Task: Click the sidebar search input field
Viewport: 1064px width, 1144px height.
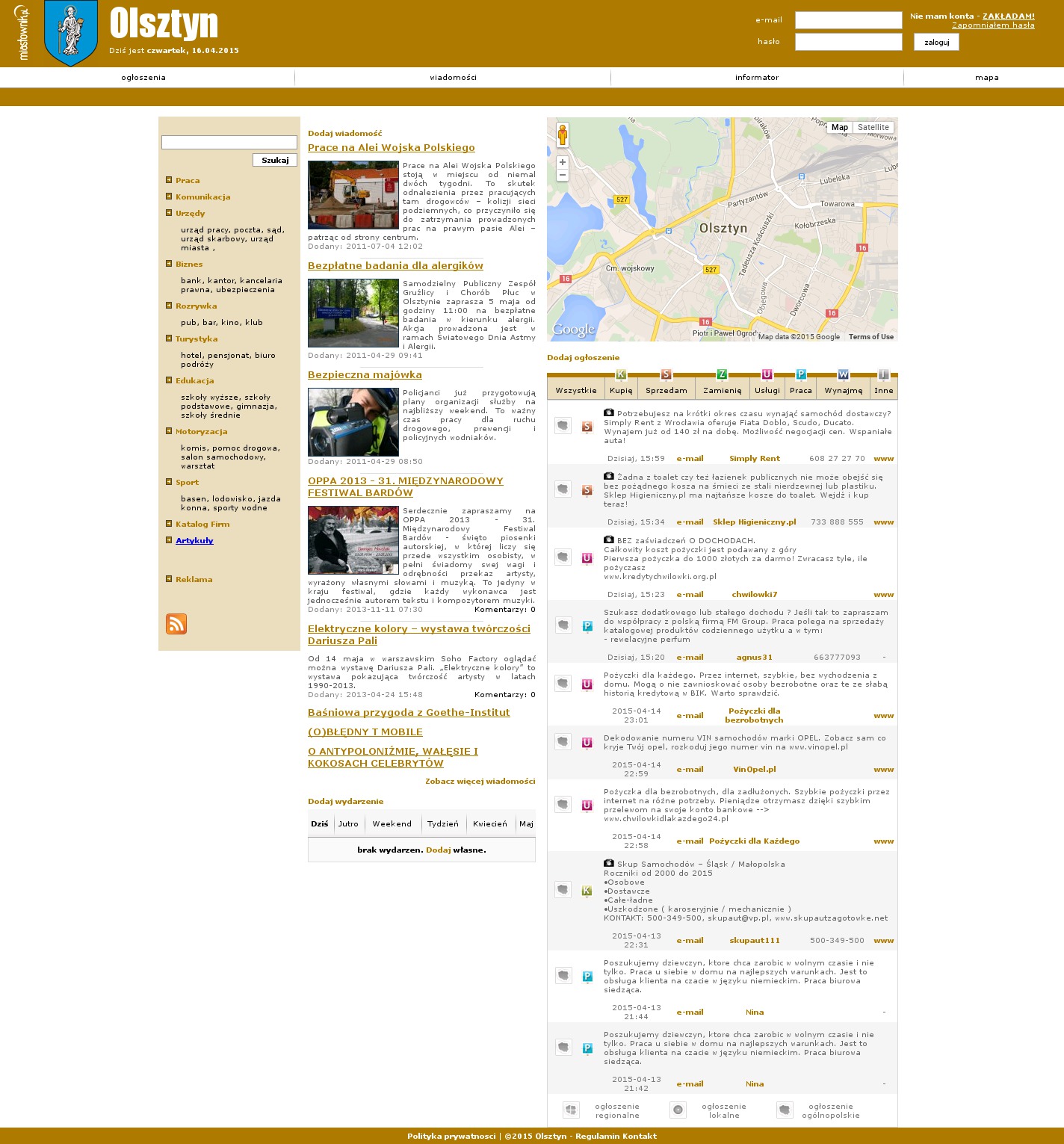Action: (229, 142)
